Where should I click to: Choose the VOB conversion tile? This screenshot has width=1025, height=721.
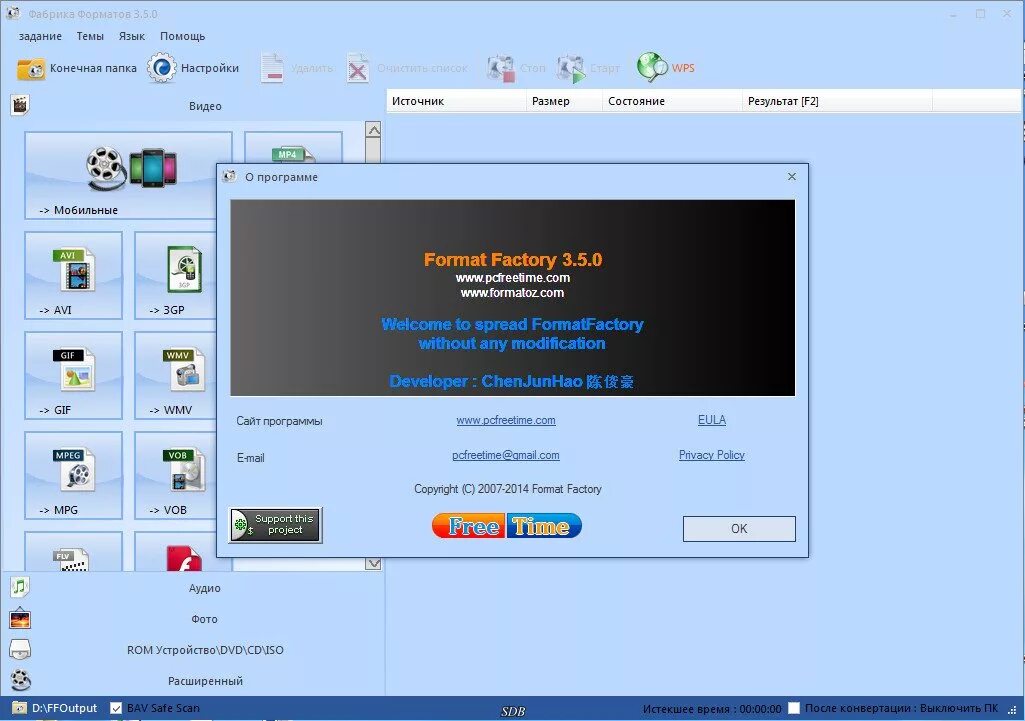pos(175,475)
